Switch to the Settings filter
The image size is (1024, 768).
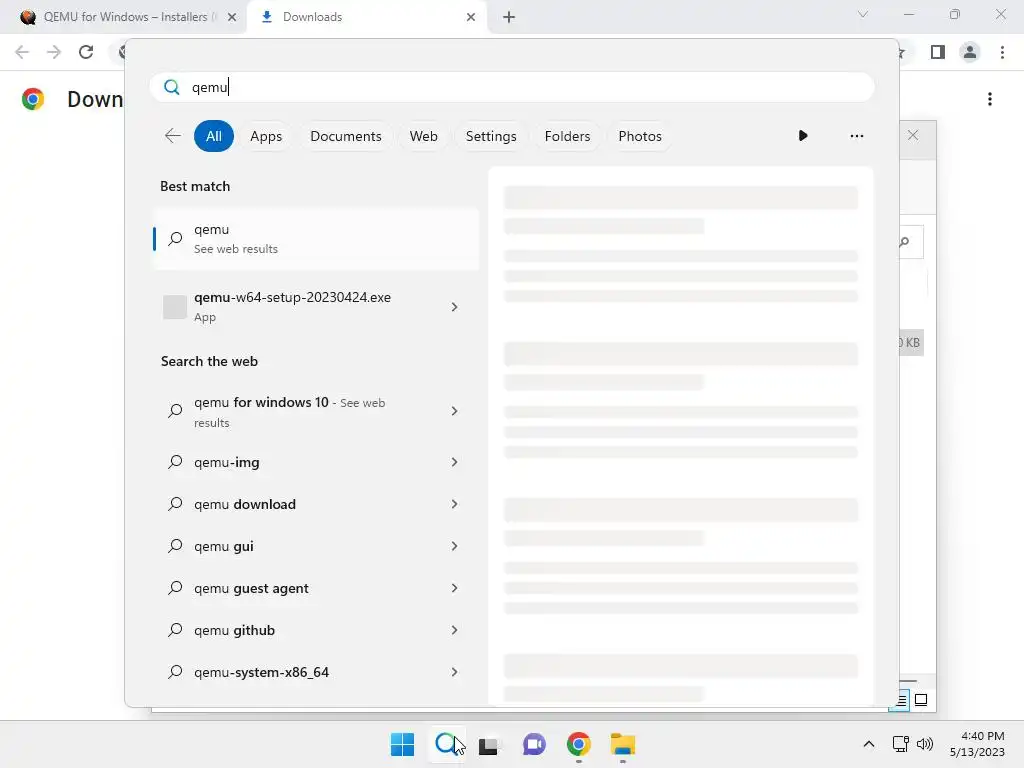tap(491, 136)
